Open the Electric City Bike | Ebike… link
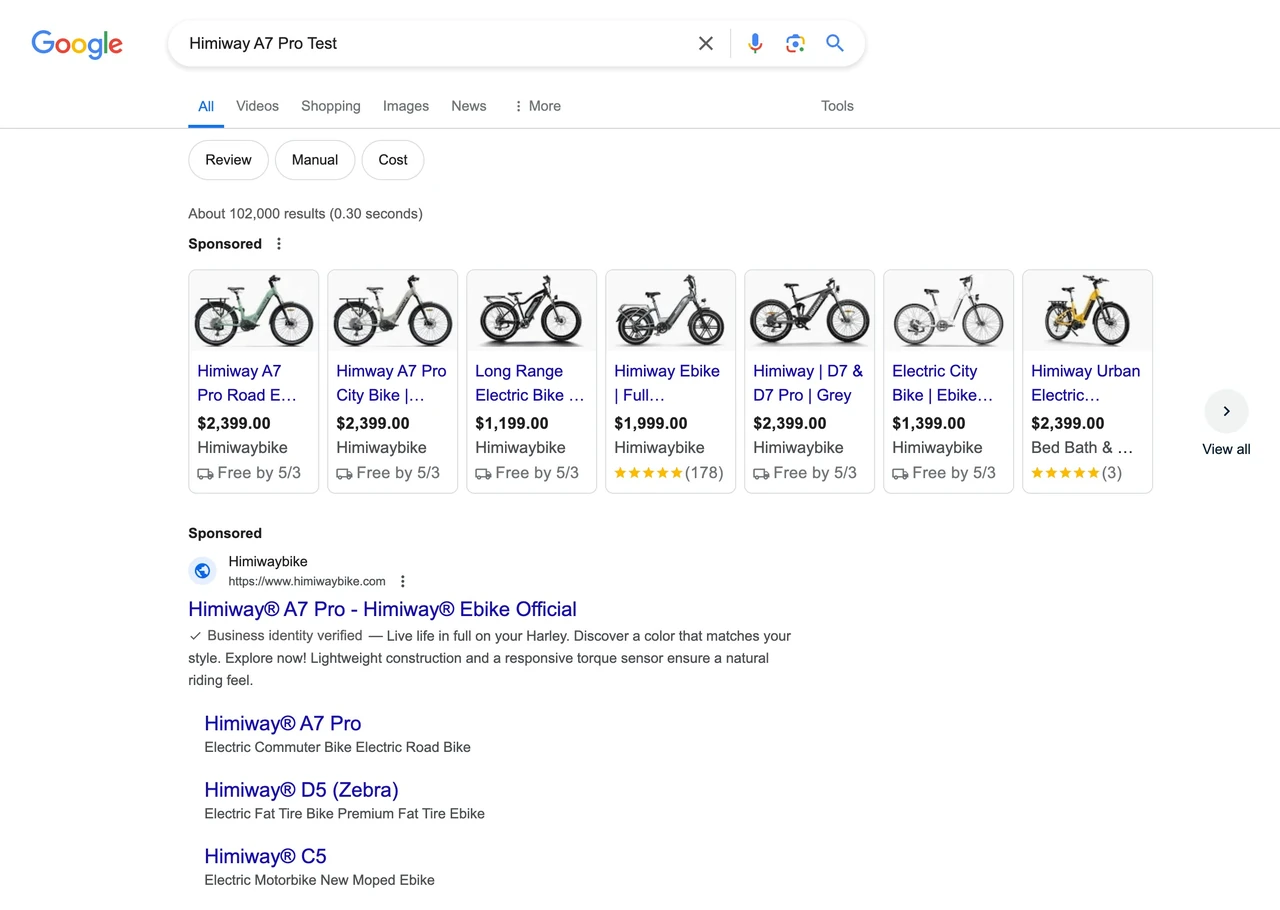 943,383
